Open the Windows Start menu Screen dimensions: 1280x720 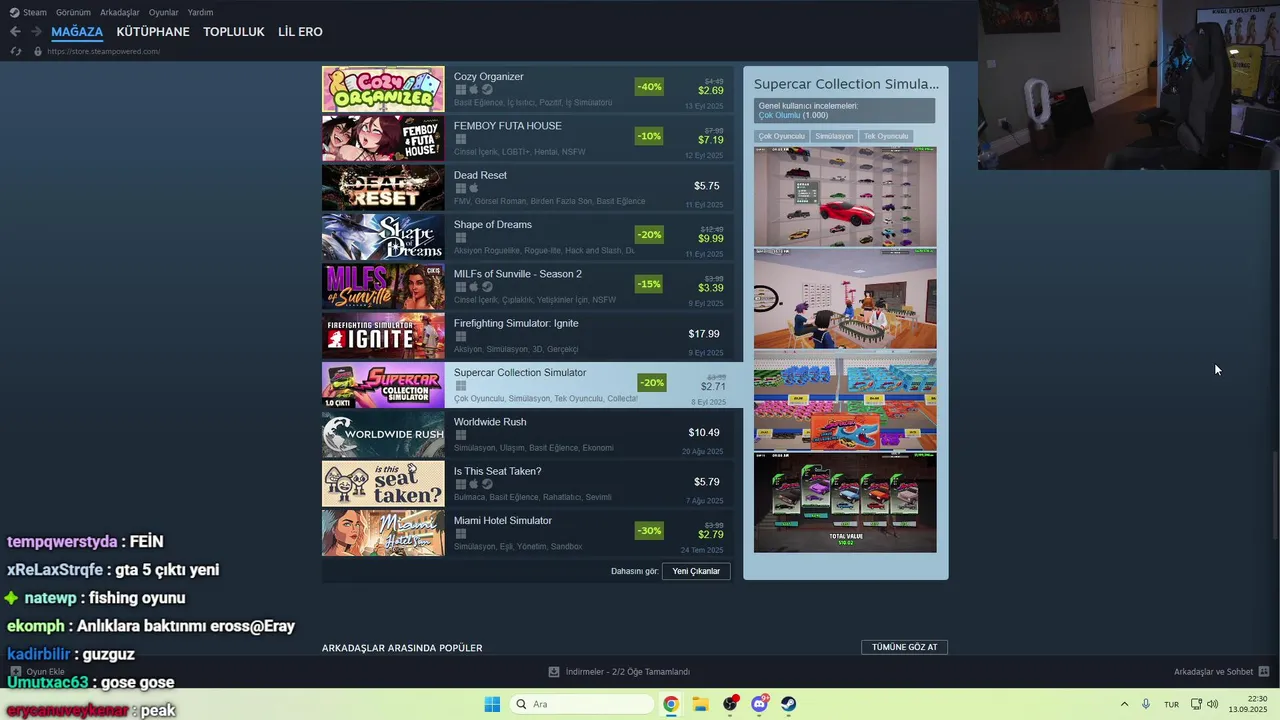pyautogui.click(x=492, y=704)
